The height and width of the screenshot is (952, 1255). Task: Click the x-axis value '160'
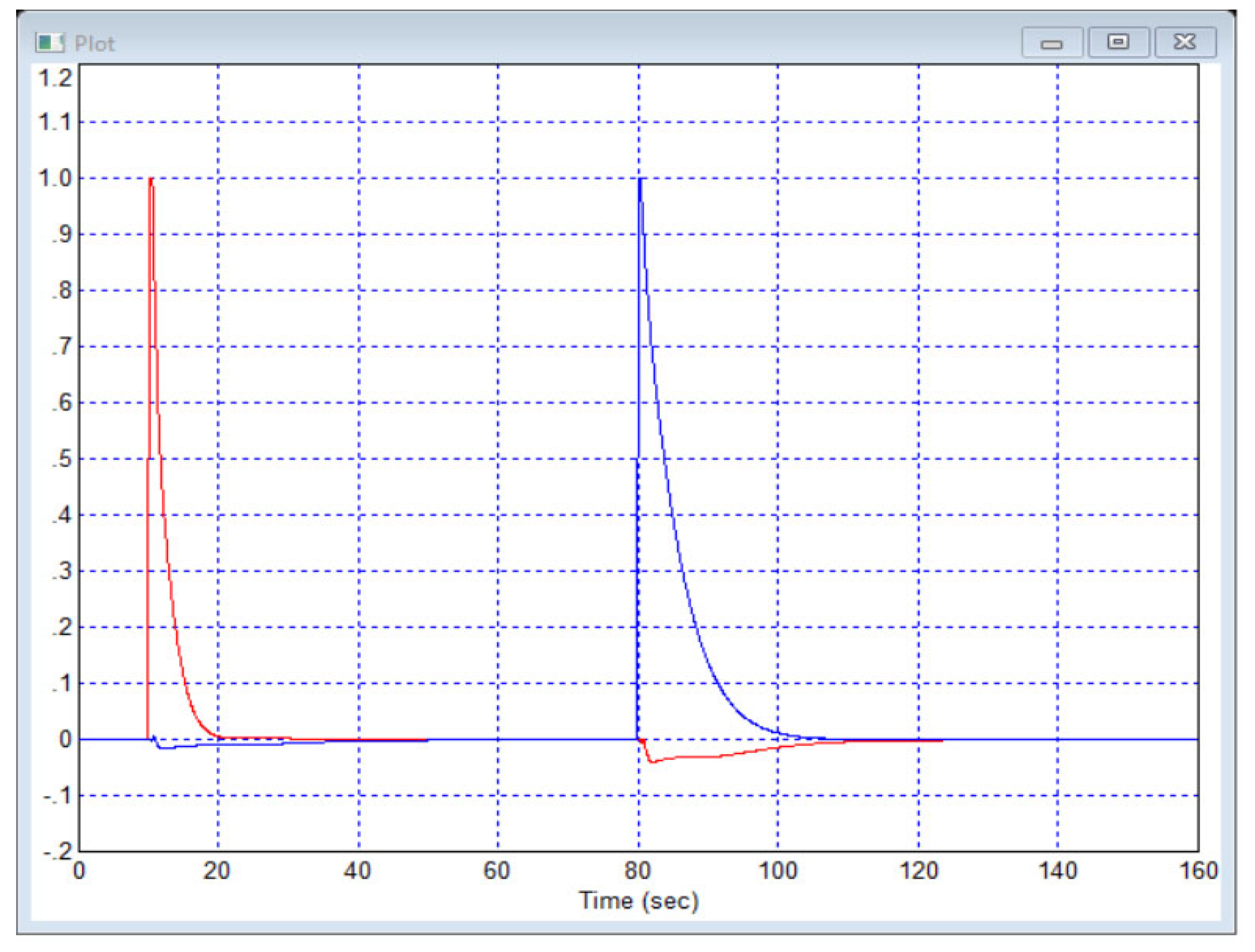tap(1199, 871)
